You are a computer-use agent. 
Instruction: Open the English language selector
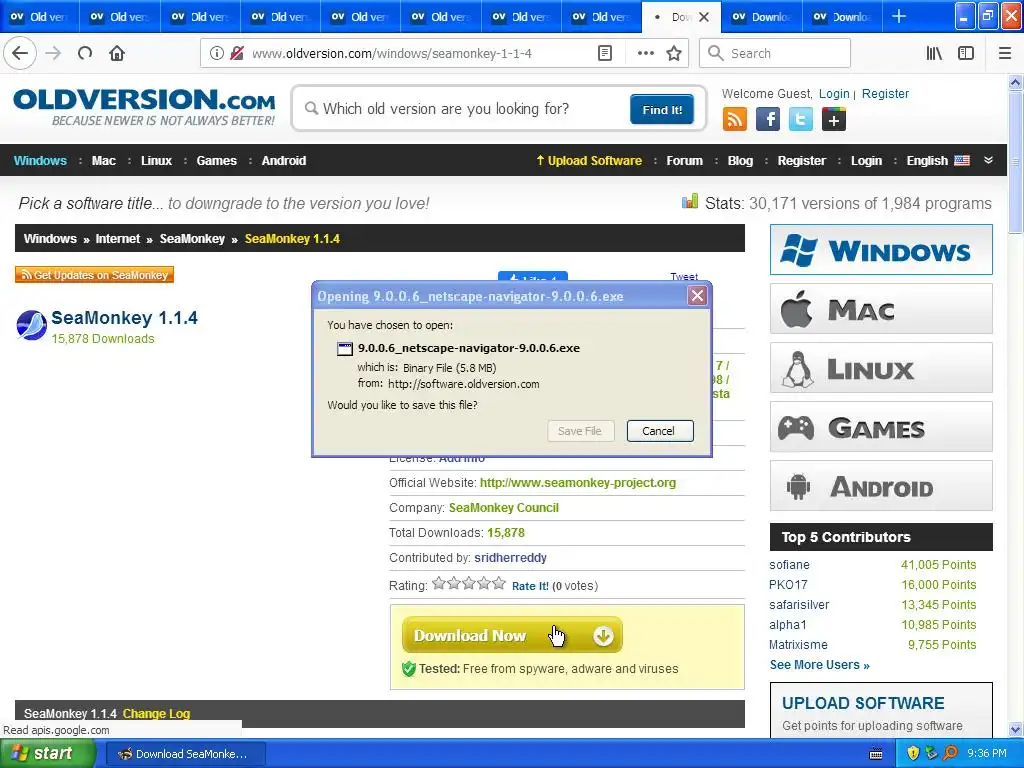[x=938, y=161]
